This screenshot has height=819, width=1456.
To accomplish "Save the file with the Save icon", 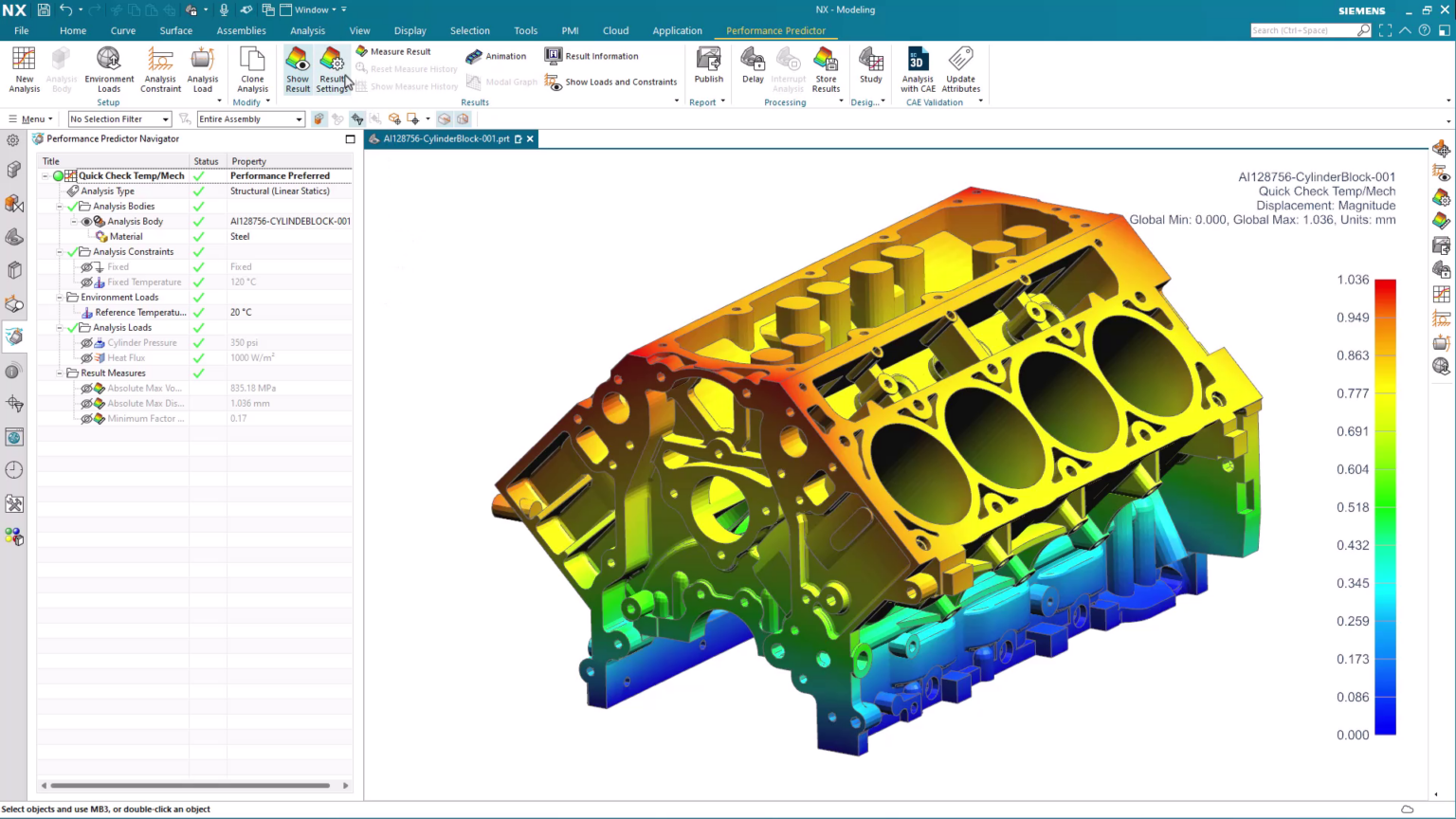I will point(44,9).
